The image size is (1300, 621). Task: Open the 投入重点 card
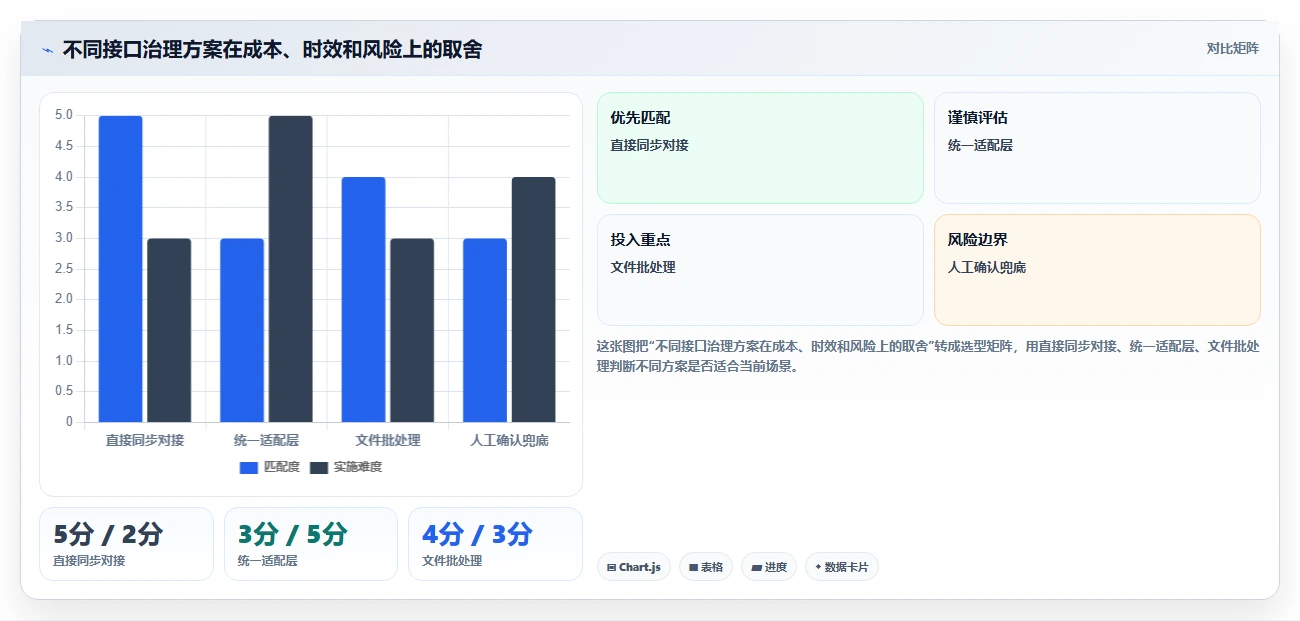(x=760, y=270)
